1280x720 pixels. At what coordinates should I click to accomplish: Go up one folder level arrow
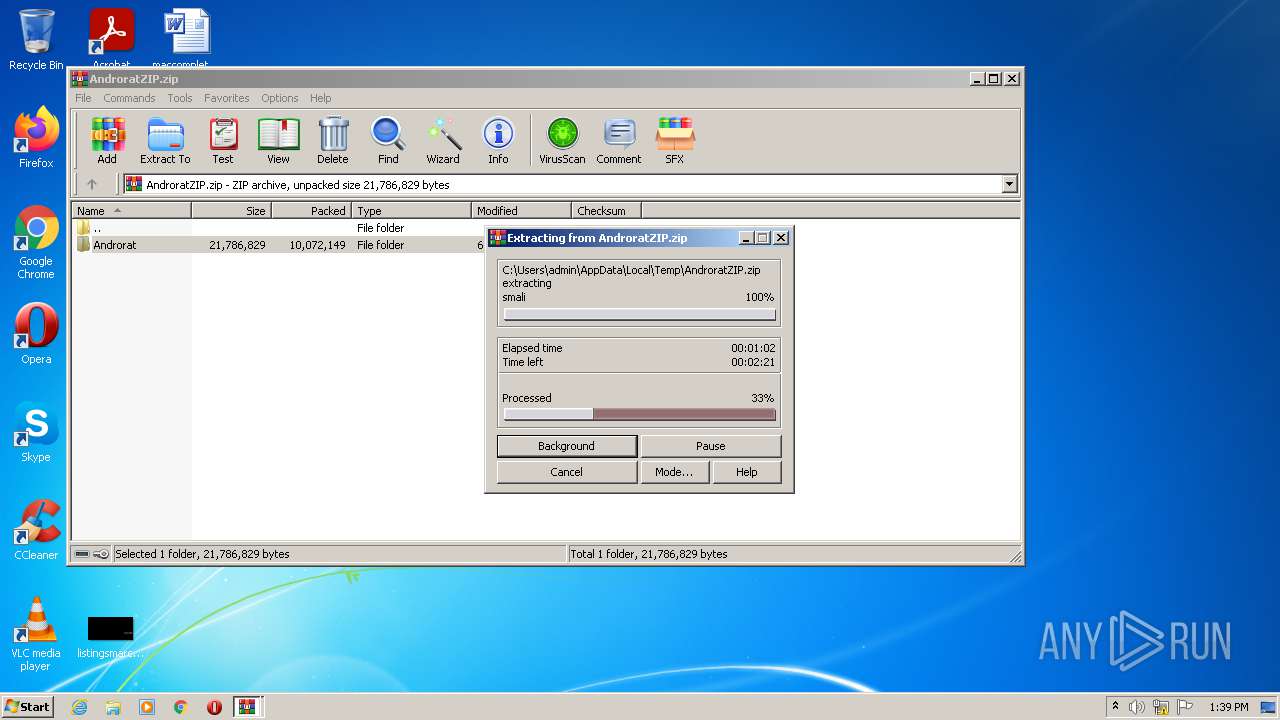point(92,184)
